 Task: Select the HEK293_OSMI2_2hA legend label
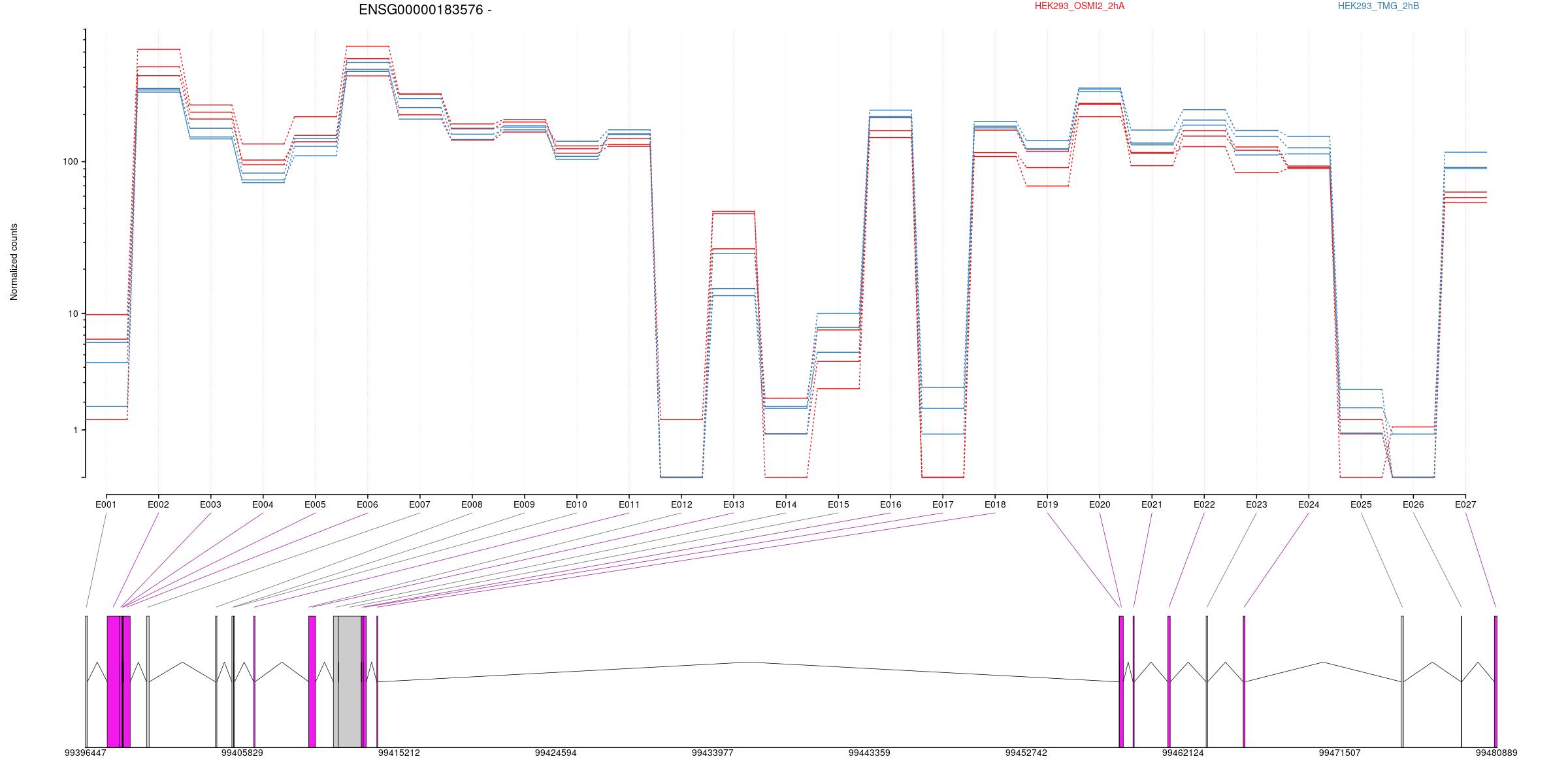point(1080,6)
